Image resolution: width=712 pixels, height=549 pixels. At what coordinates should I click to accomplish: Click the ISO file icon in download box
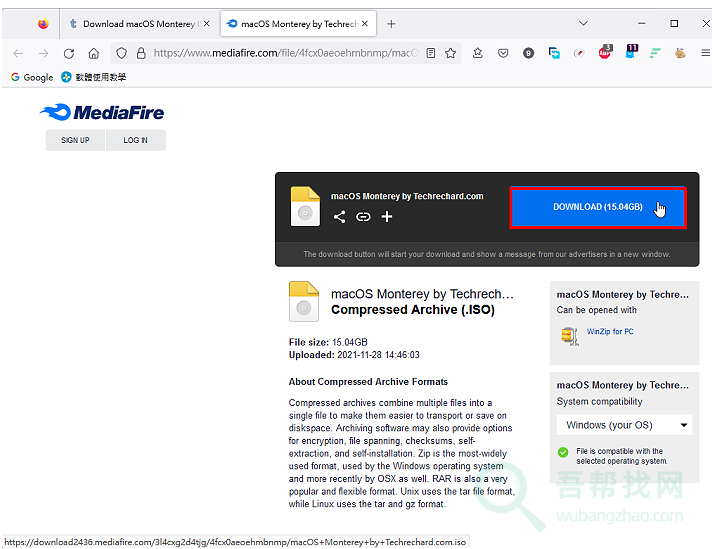(x=305, y=206)
